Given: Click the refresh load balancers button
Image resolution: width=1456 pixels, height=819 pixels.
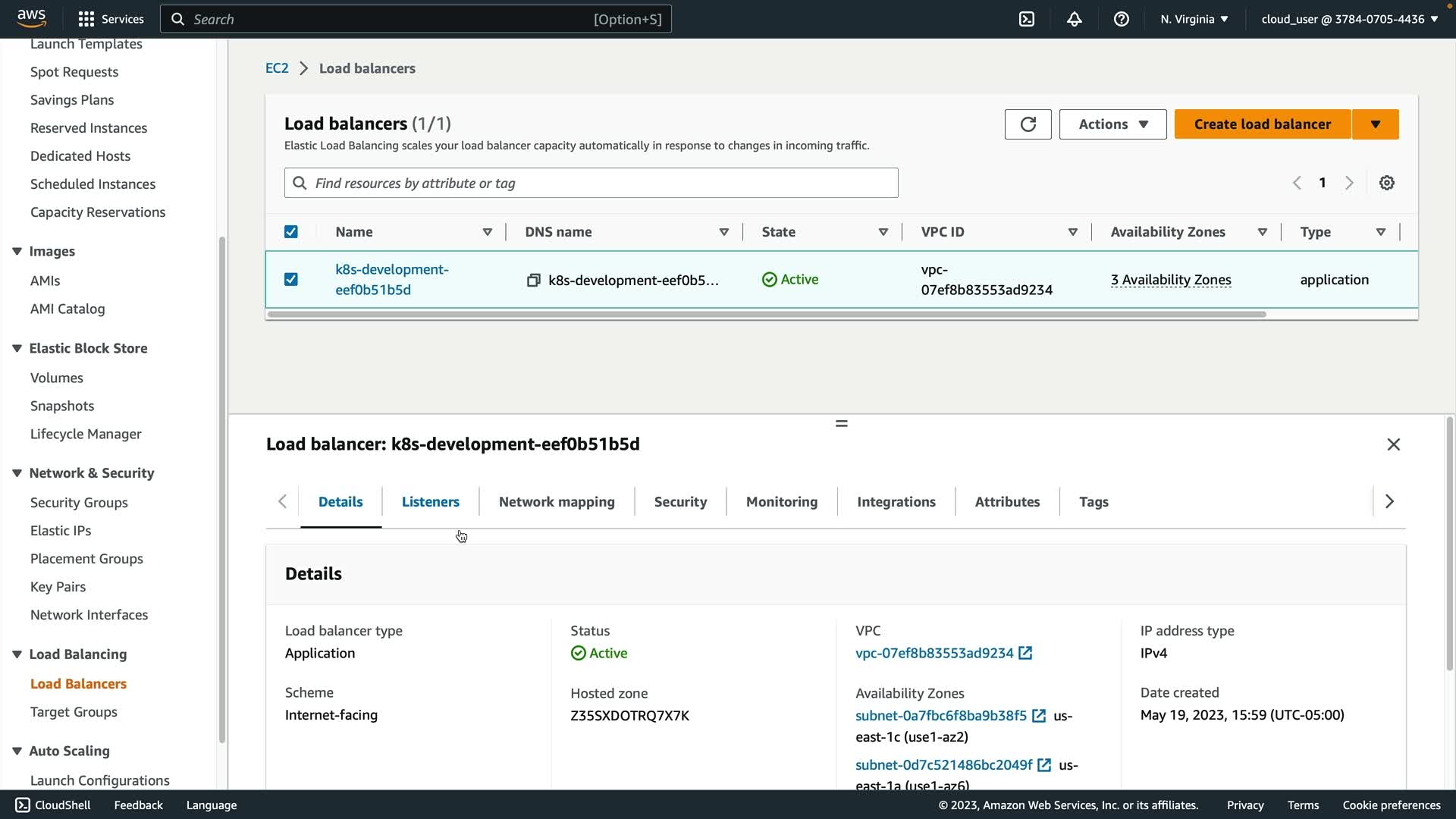Looking at the screenshot, I should [1028, 124].
